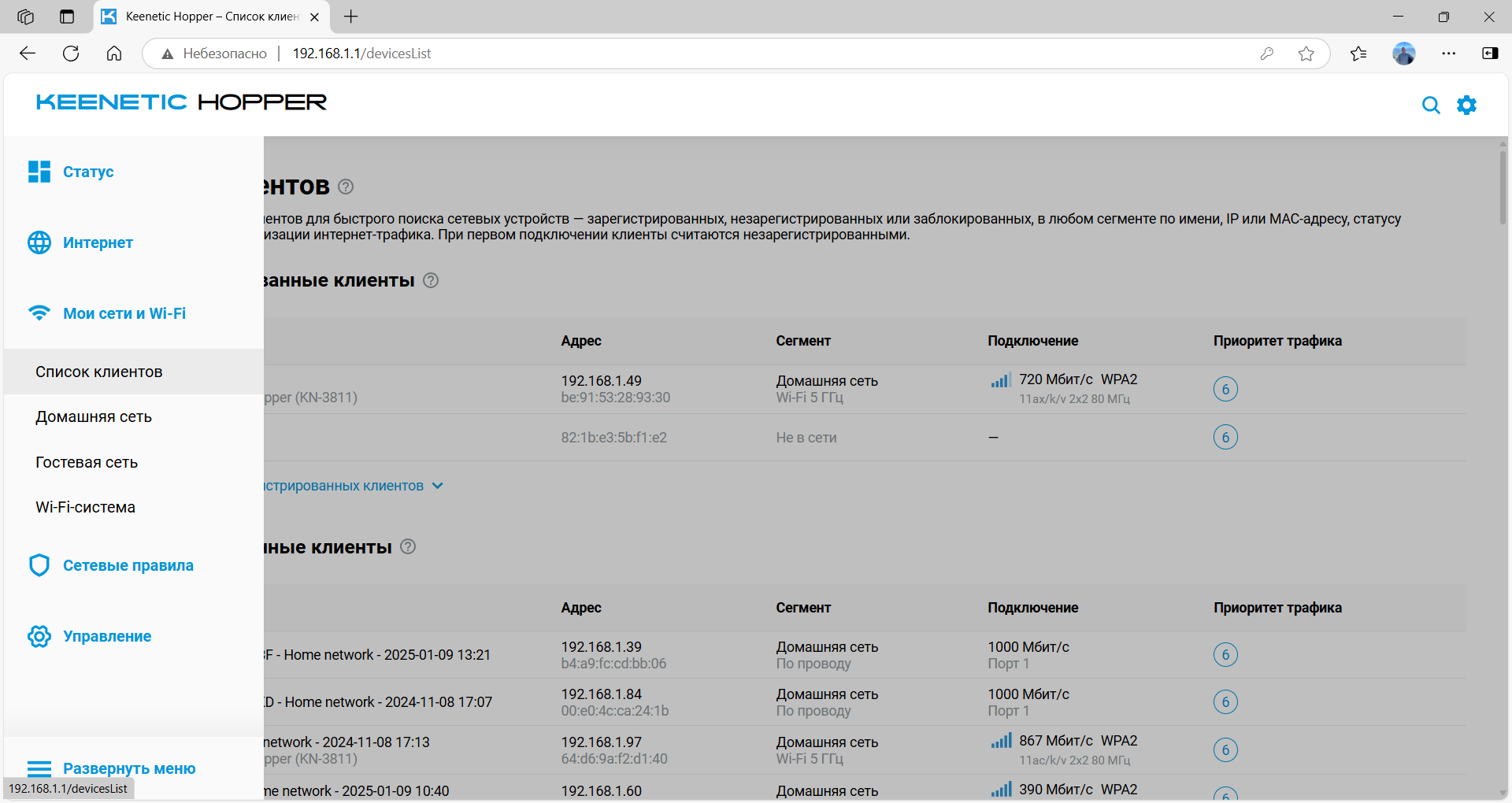Click the page vertical scrollbar

(x=1503, y=189)
